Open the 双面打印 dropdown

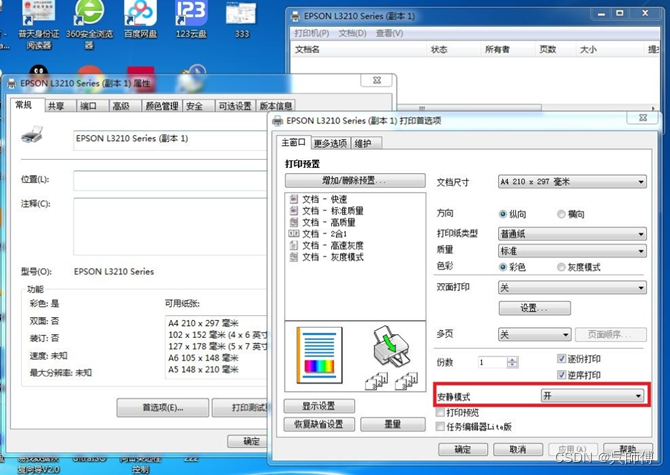[572, 287]
